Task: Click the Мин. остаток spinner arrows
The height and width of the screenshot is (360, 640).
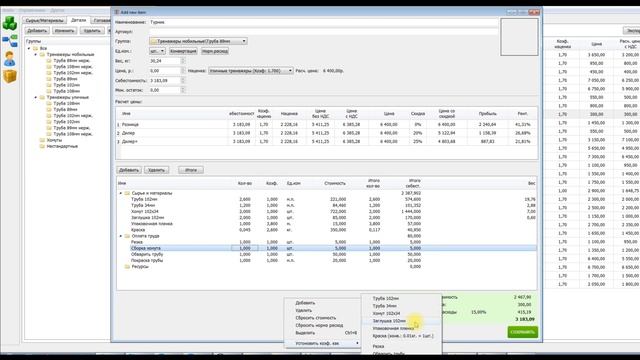Action: [183, 90]
